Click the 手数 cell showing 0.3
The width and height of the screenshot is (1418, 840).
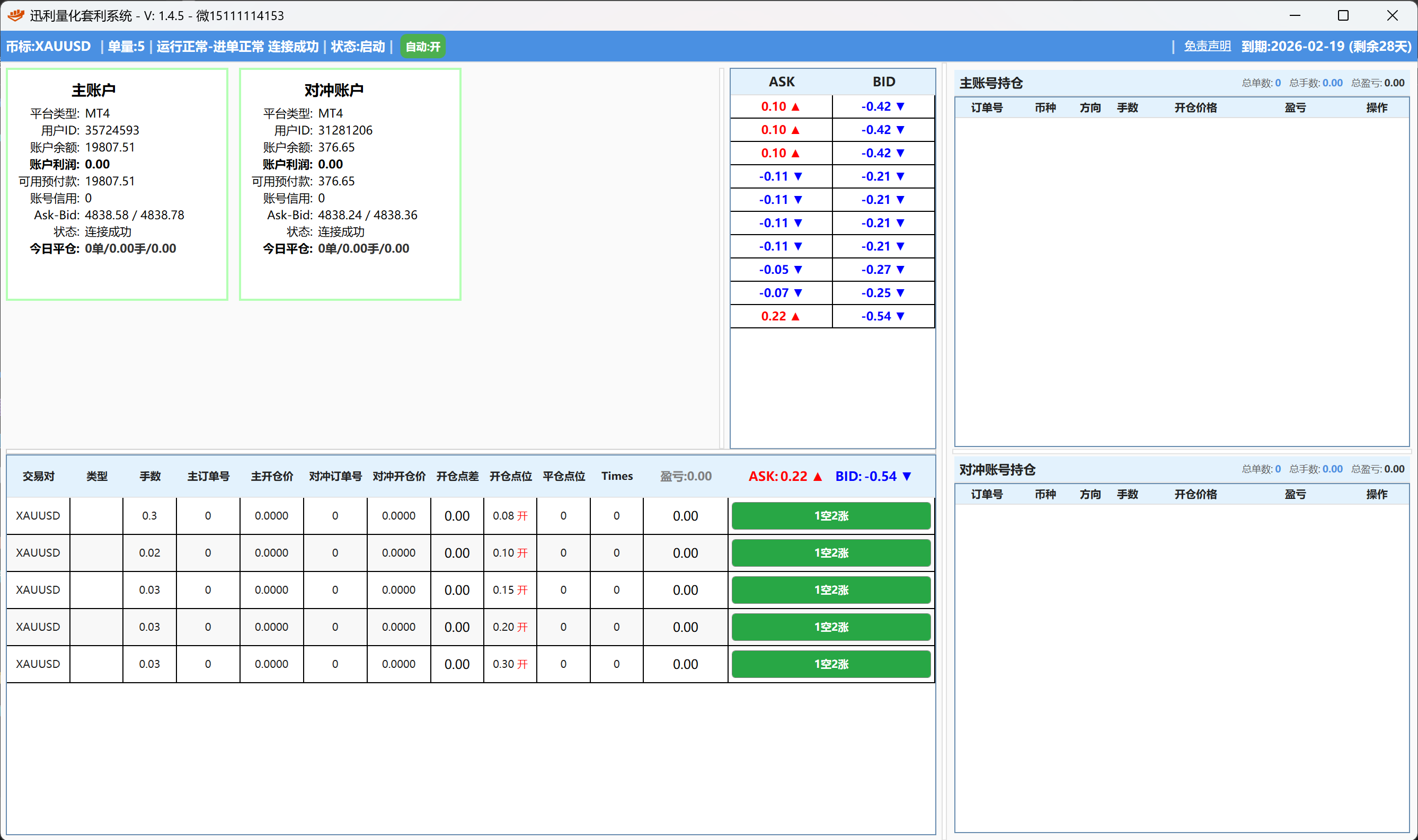[149, 516]
